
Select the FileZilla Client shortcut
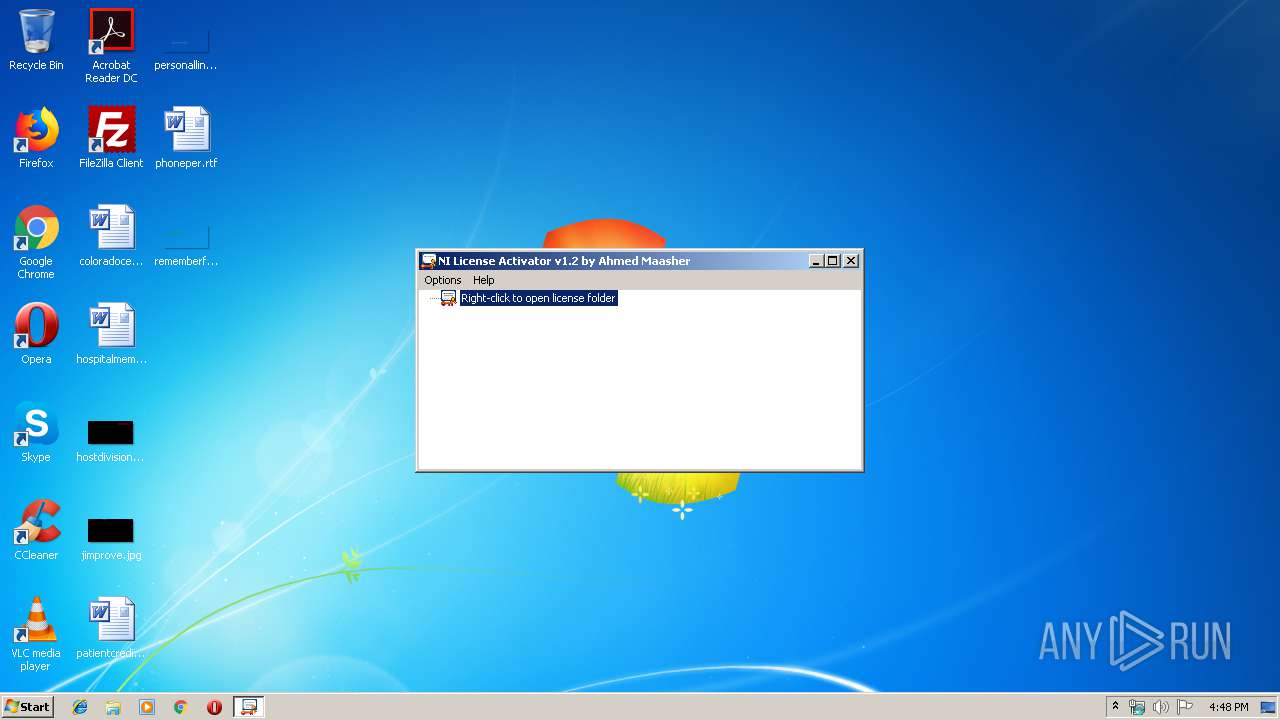click(111, 138)
